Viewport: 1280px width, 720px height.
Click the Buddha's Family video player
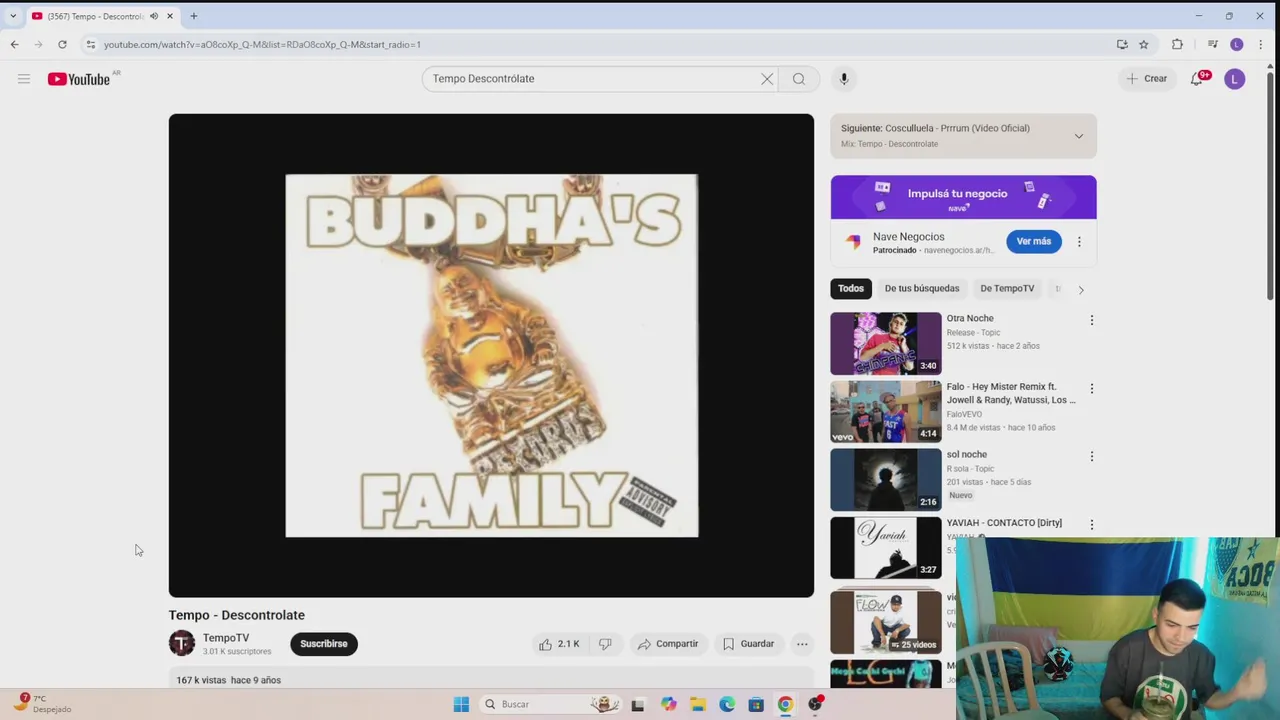[491, 355]
